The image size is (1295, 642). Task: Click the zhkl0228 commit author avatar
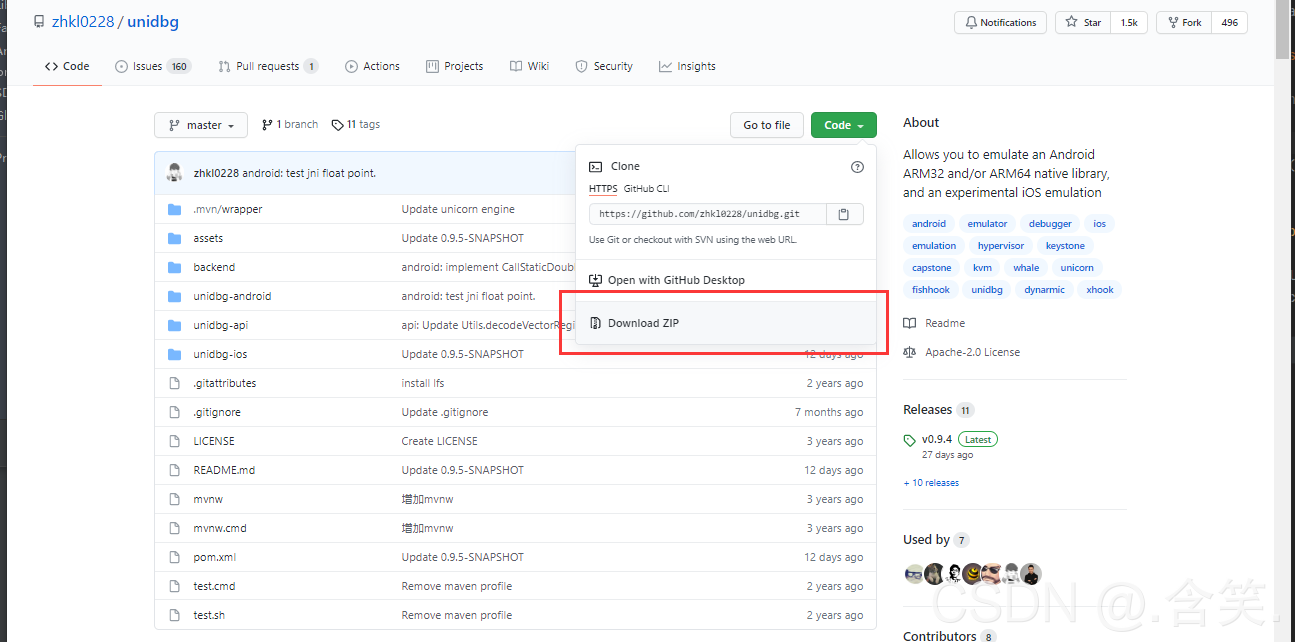click(175, 173)
